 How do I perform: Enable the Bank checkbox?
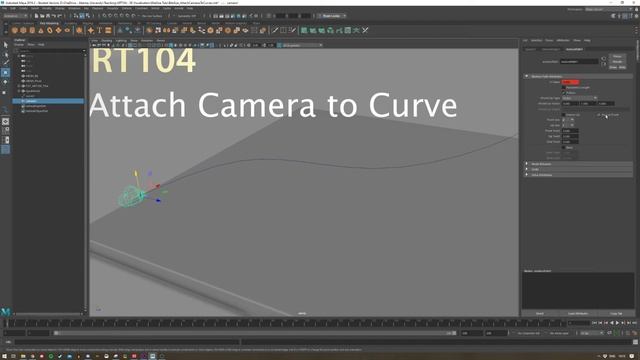tap(564, 147)
